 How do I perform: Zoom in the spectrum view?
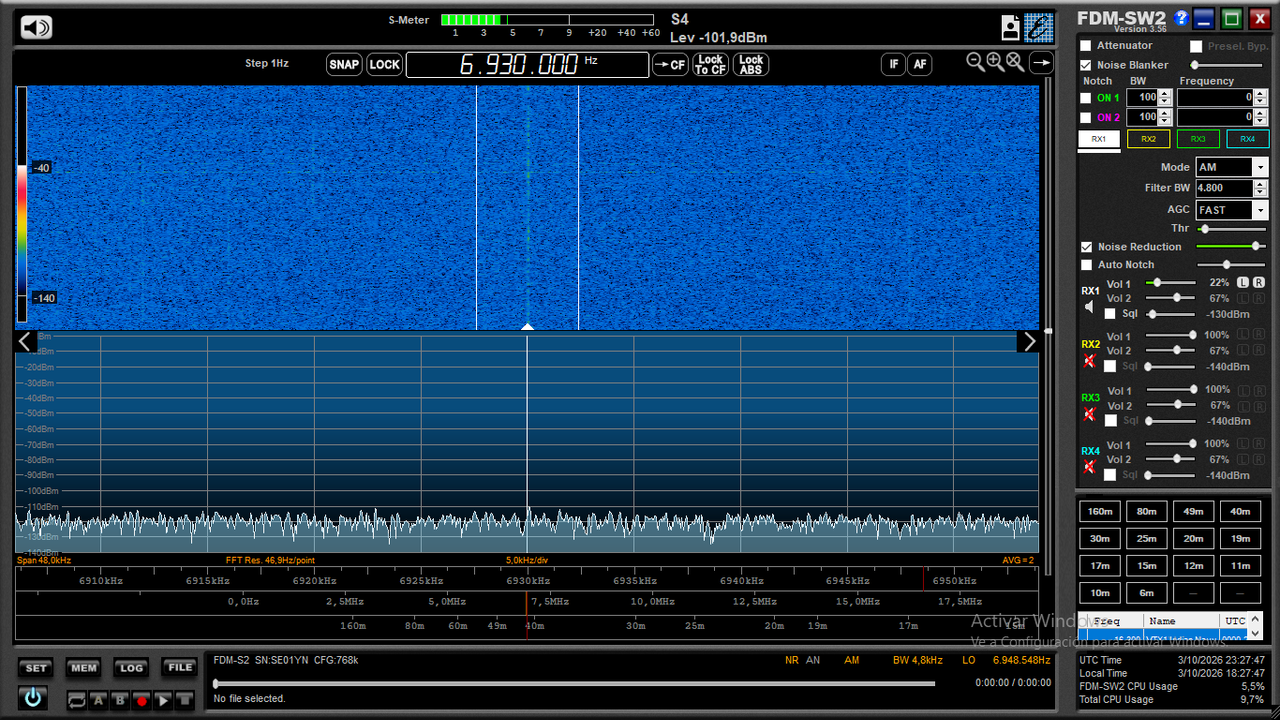pyautogui.click(x=995, y=62)
